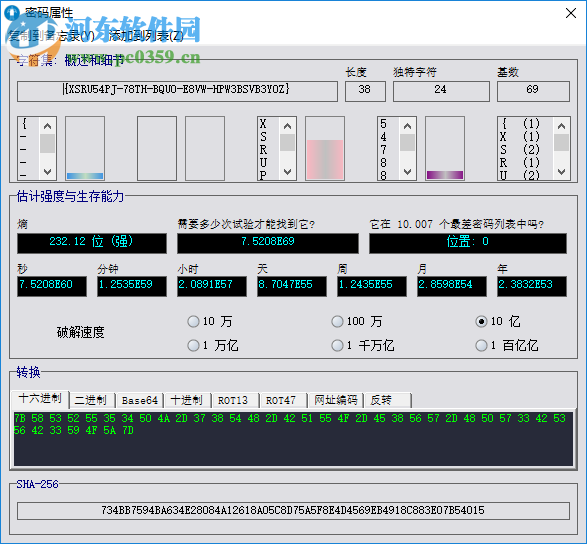The image size is (587, 544).
Task: Select the 1 万亿 cracking speed
Action: pyautogui.click(x=213, y=345)
